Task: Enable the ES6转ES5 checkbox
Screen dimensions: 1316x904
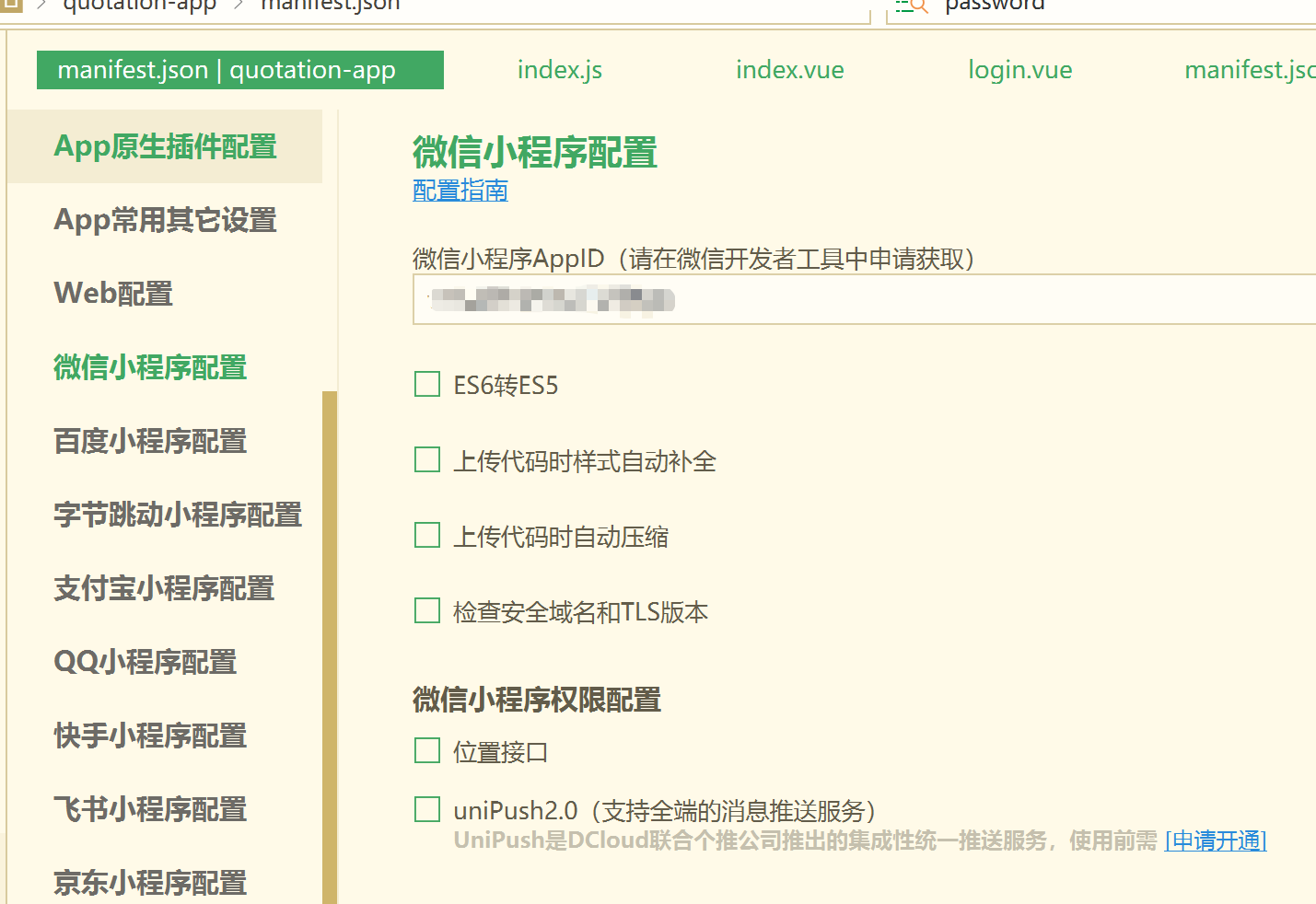Action: tap(427, 384)
